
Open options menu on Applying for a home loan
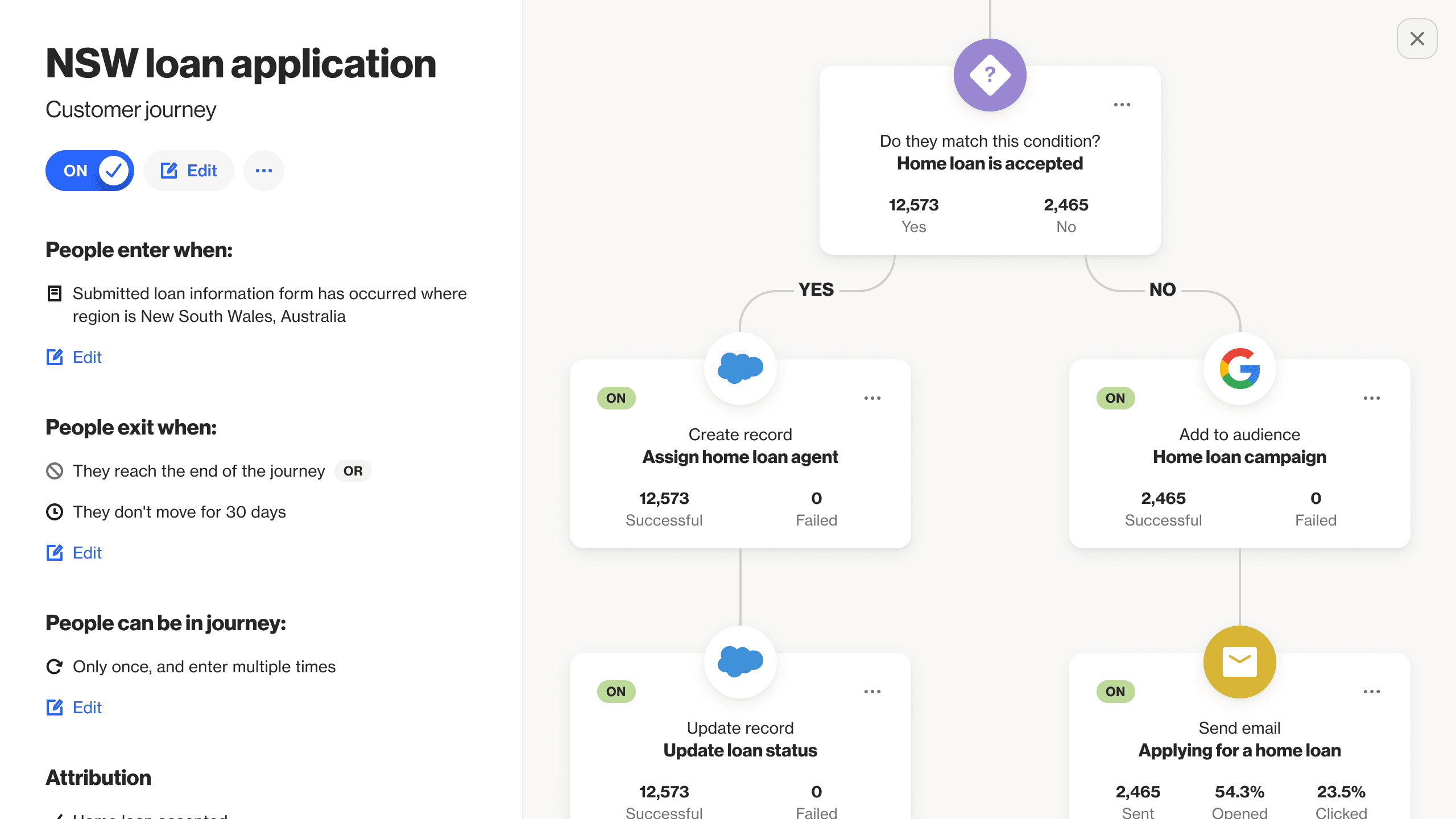click(1371, 692)
